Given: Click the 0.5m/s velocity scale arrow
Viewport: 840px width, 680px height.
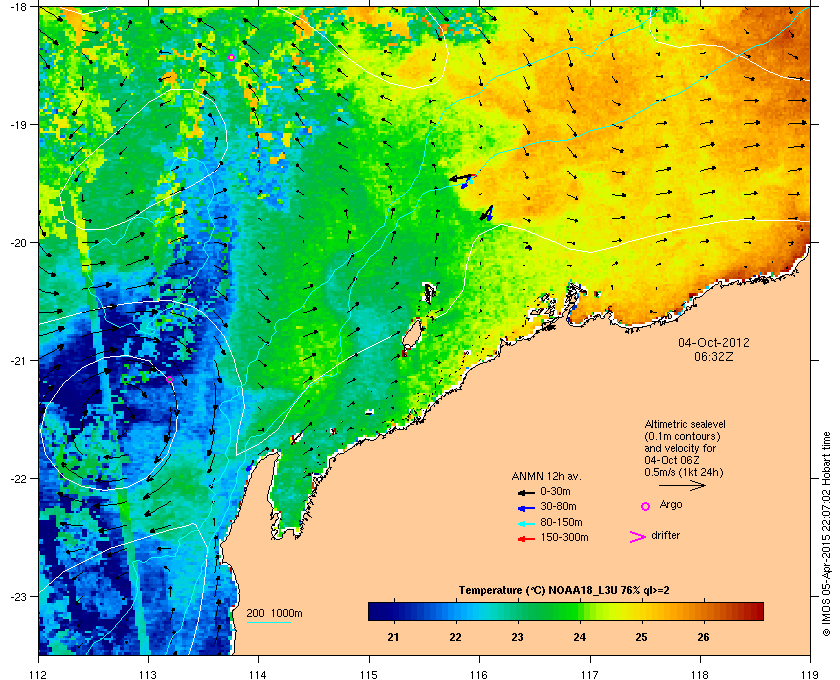Looking at the screenshot, I should 682,486.
